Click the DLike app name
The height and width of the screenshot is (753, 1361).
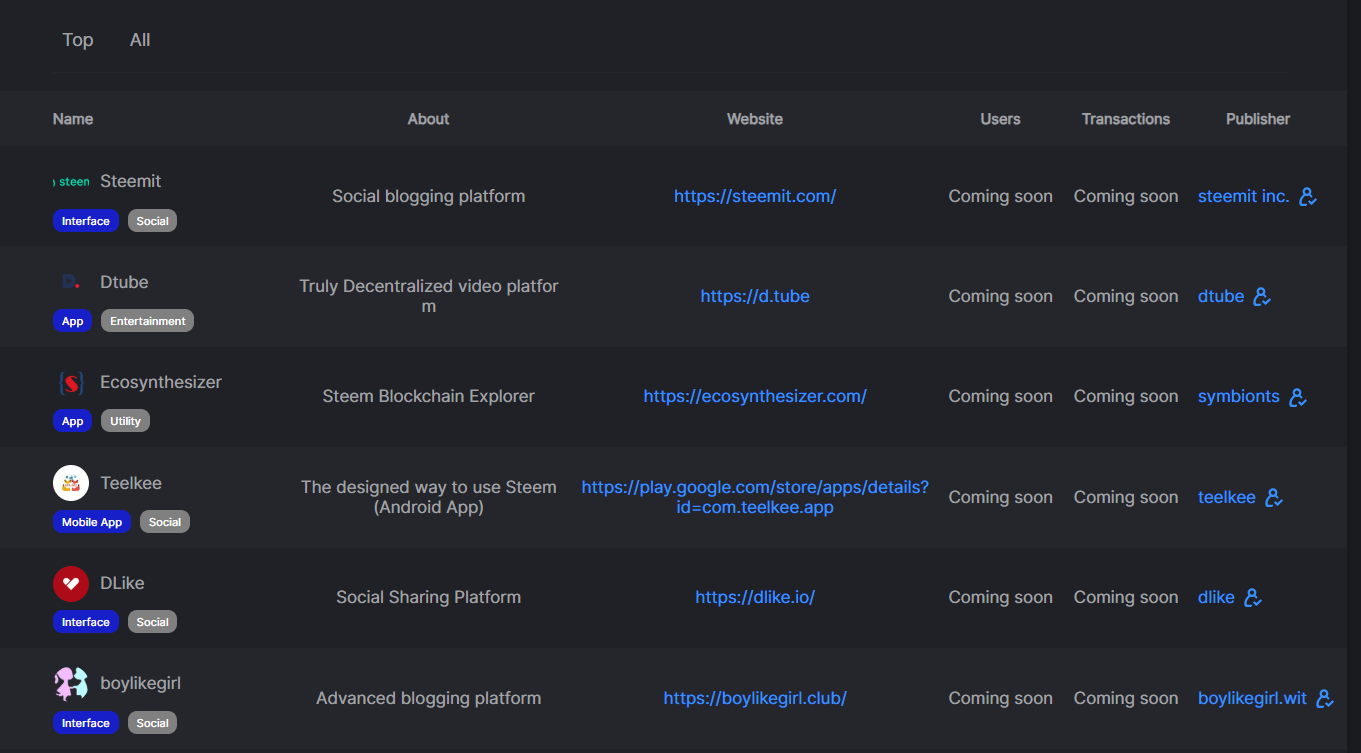(x=122, y=583)
